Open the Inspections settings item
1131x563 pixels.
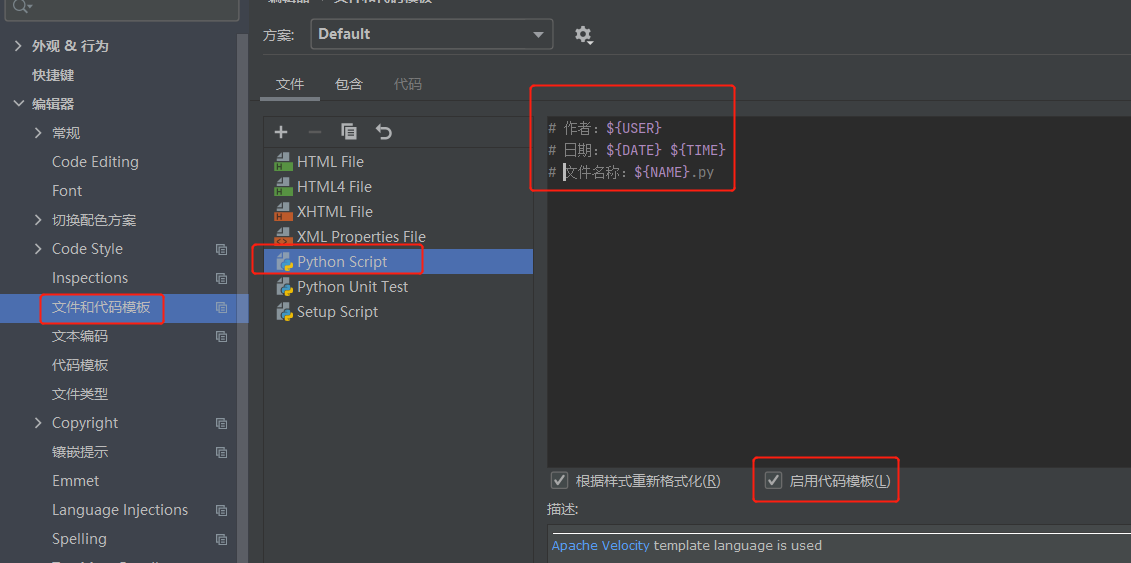pos(89,278)
